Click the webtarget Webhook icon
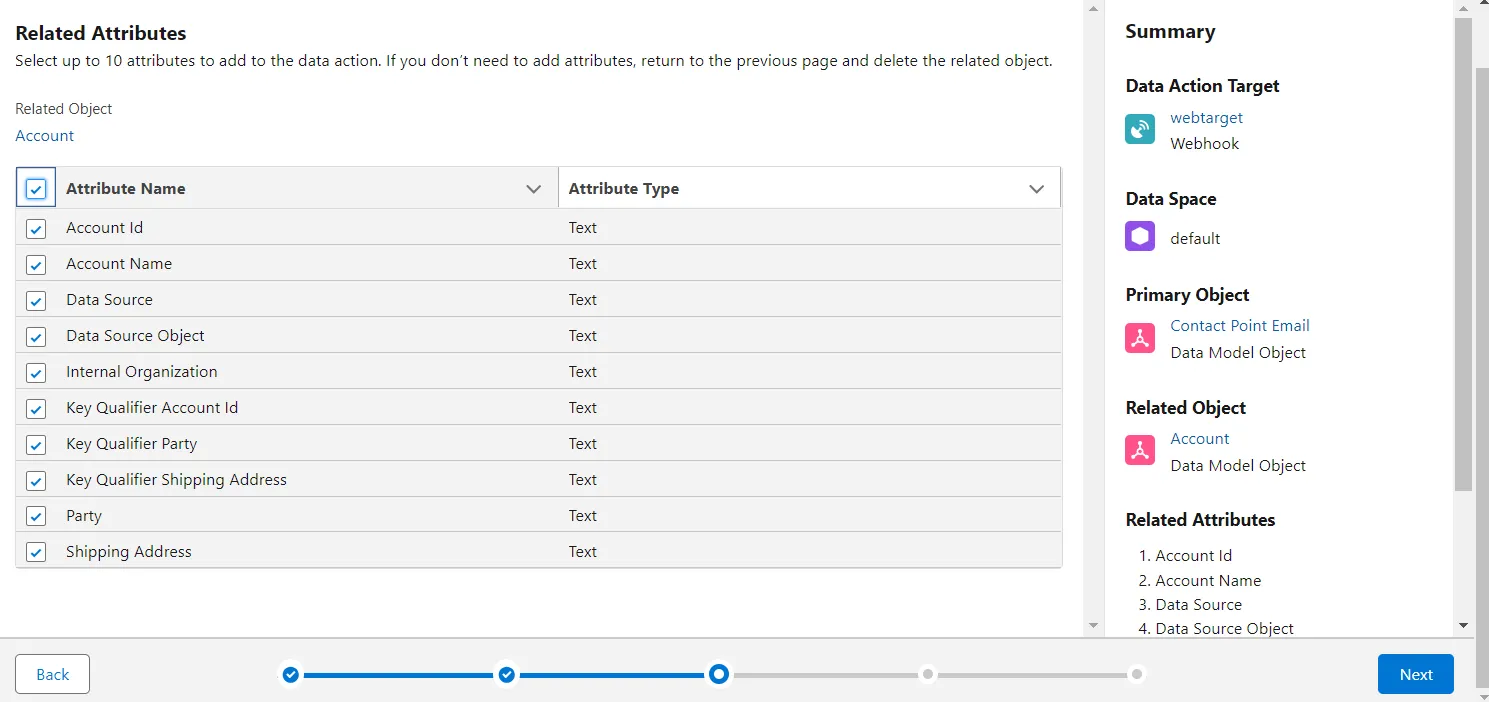The height and width of the screenshot is (702, 1489). click(x=1140, y=130)
